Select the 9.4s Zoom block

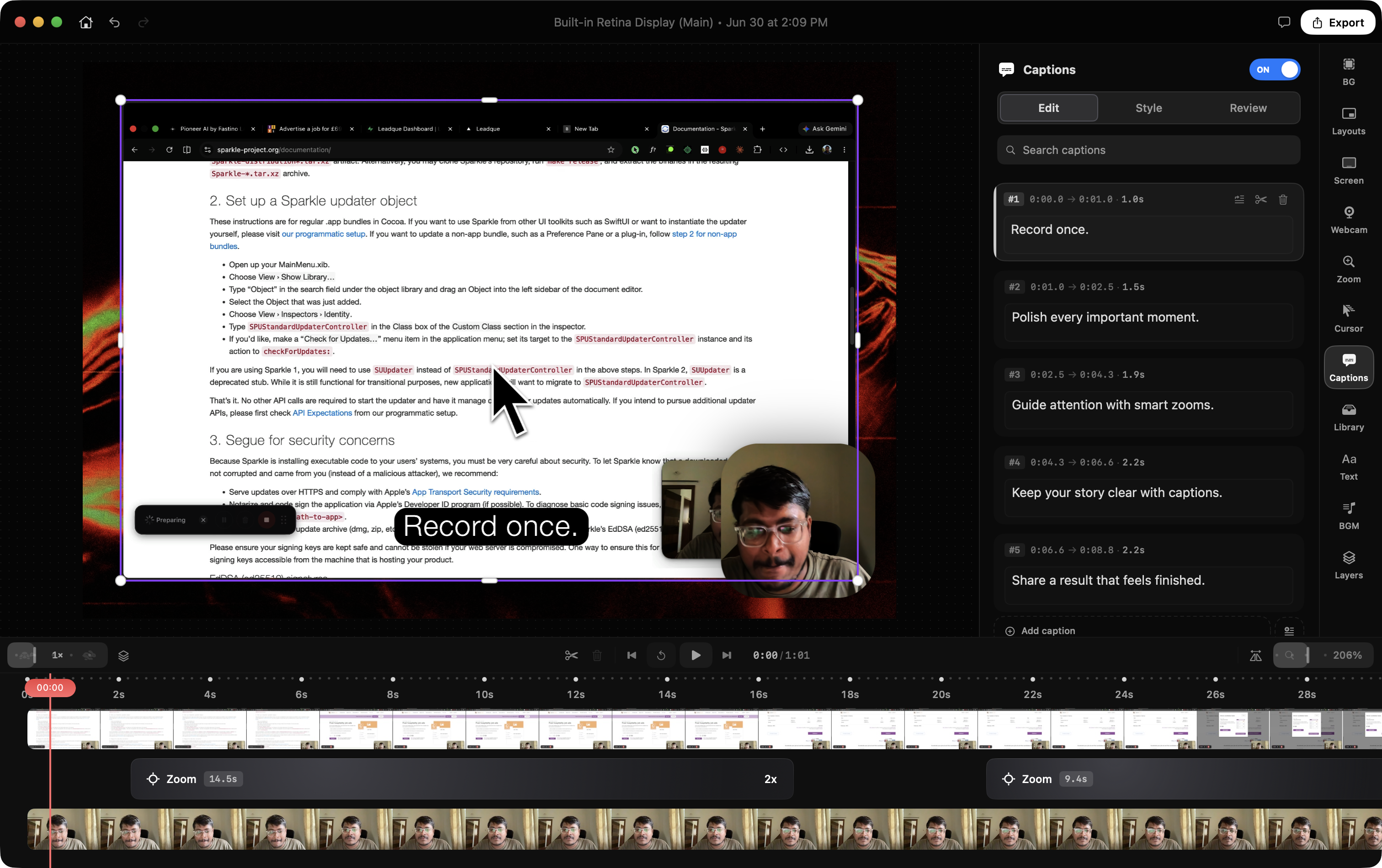point(1184,778)
